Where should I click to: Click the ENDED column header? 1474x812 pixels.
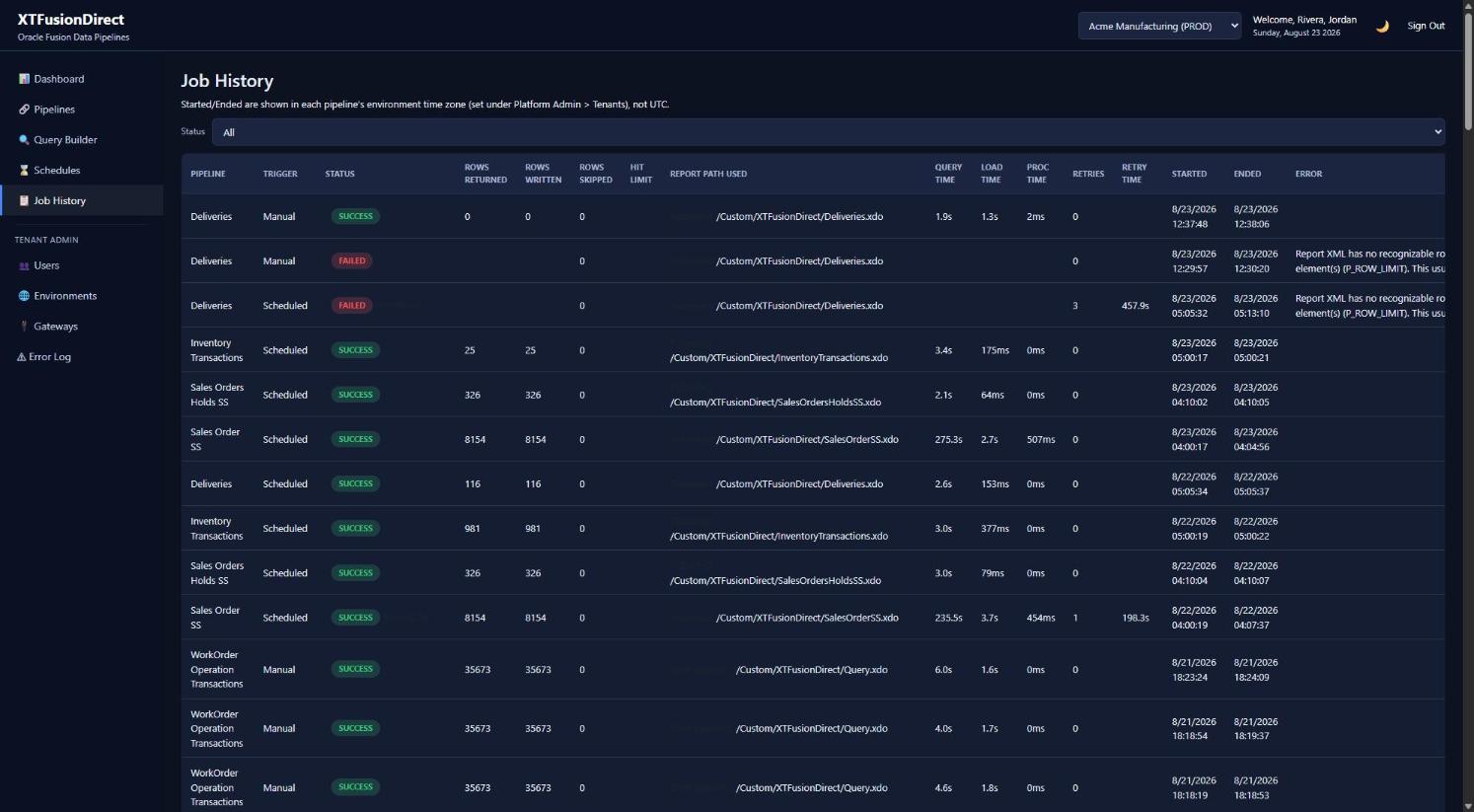(1247, 174)
